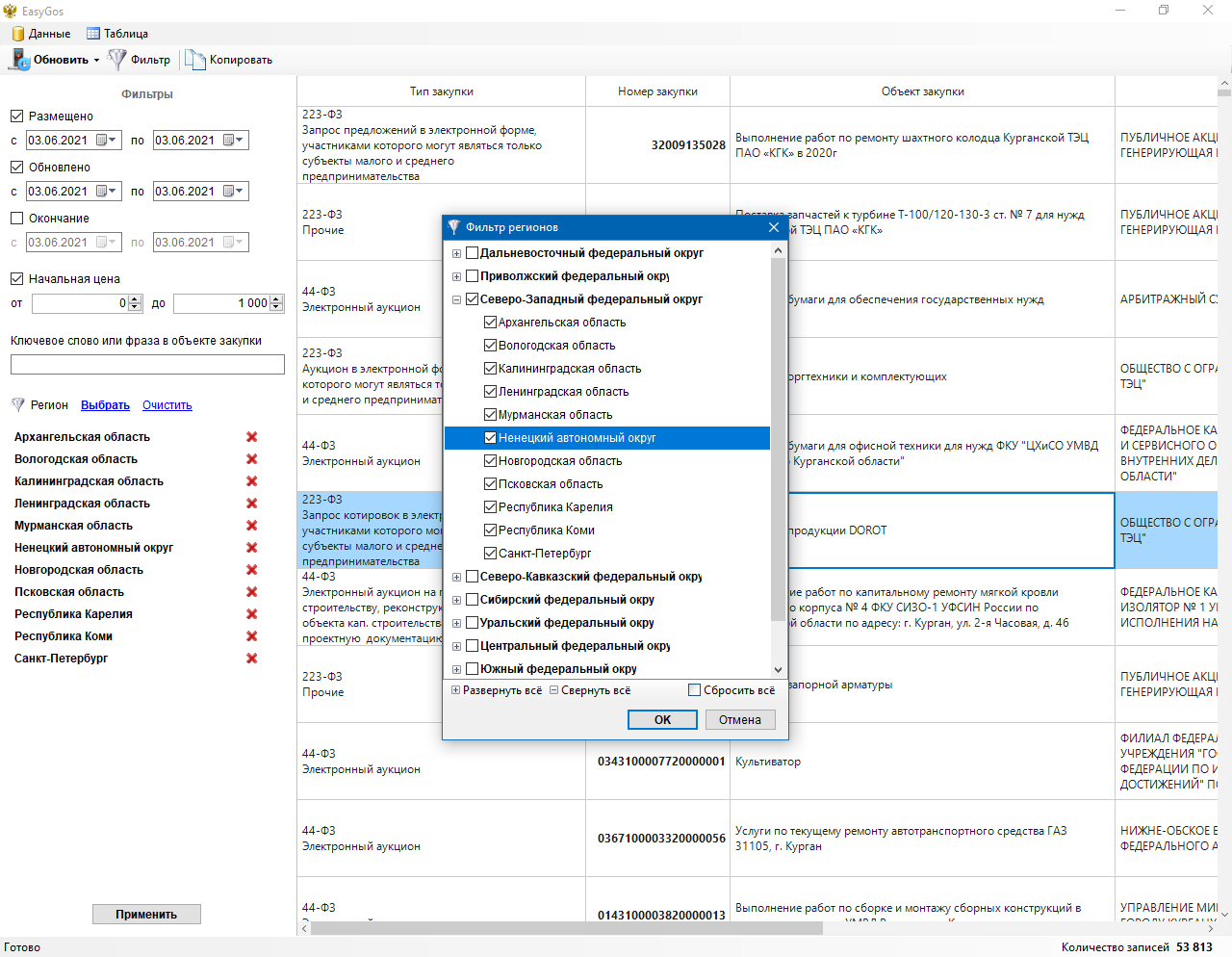Viewport: 1232px width, 957px height.
Task: Toggle the Обновлено checkbox
Action: (16, 168)
